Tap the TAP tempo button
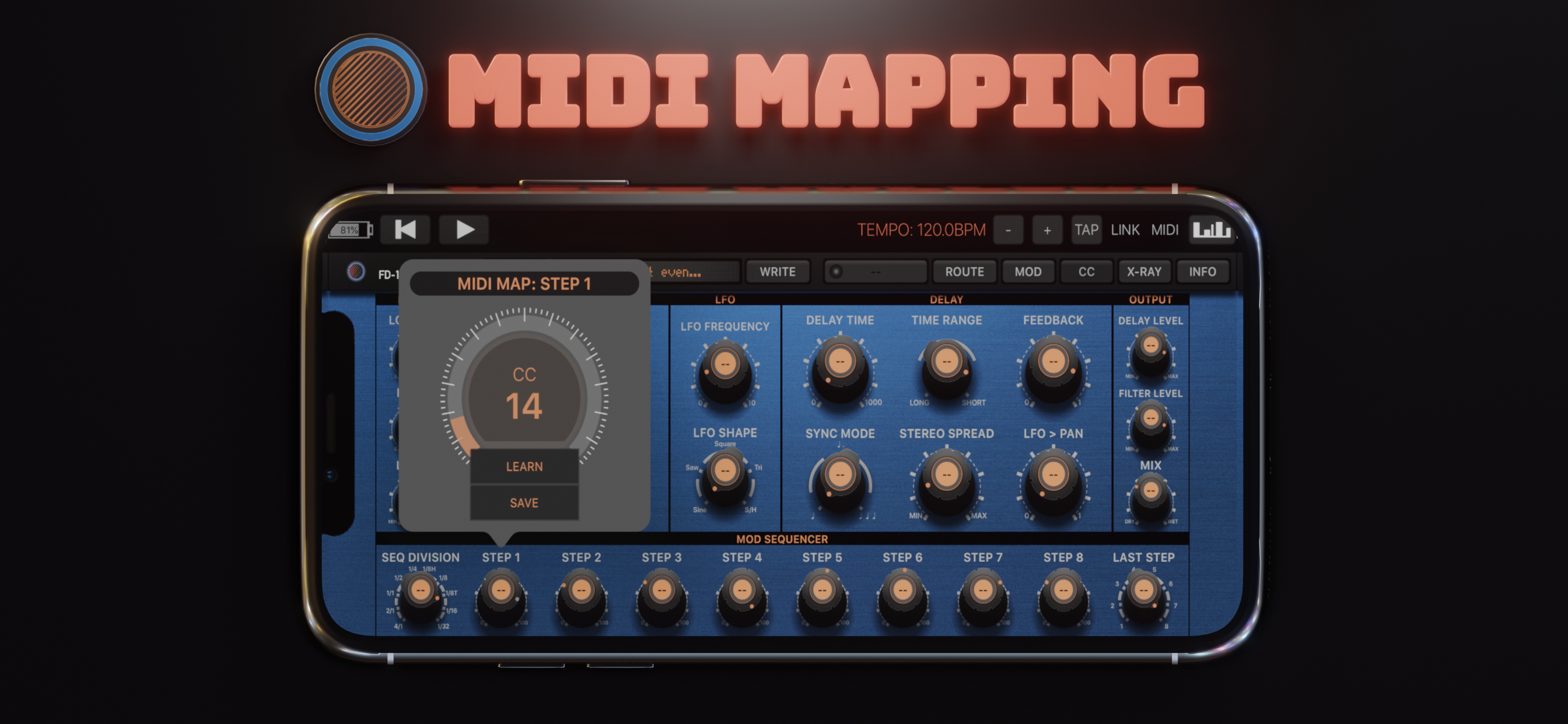This screenshot has width=1568, height=724. 1086,230
